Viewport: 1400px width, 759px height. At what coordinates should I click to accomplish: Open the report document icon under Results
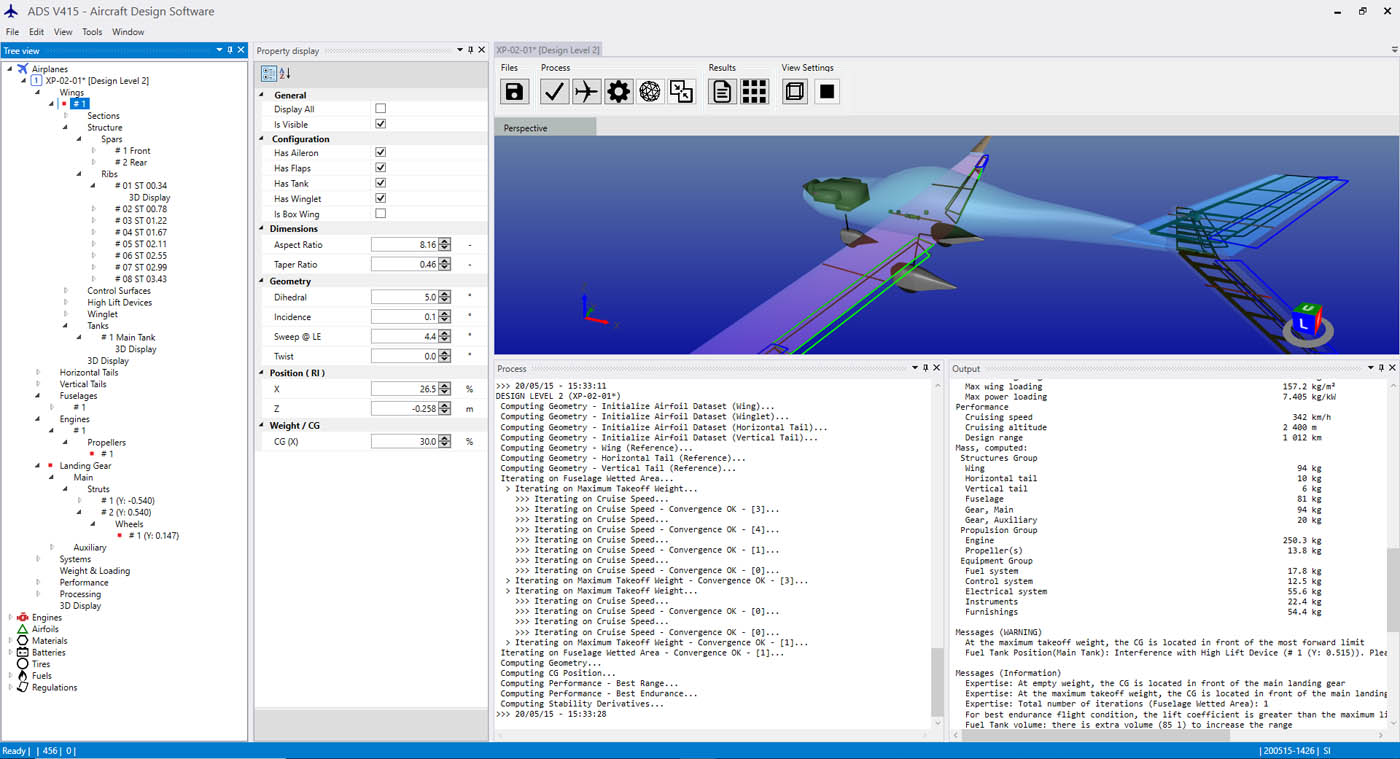click(x=721, y=91)
